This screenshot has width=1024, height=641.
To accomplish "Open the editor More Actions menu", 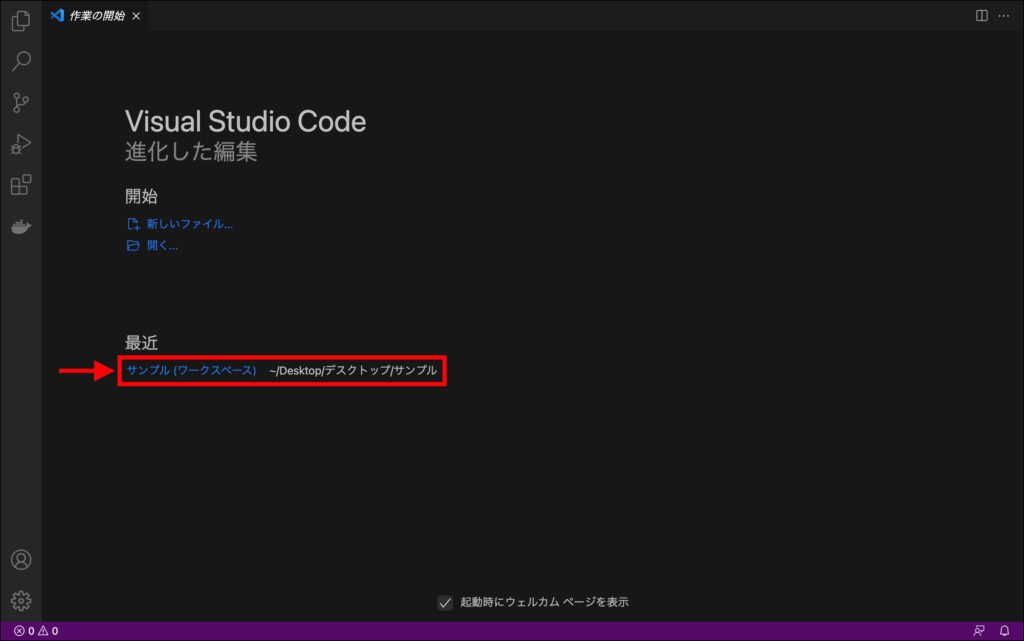I will point(1004,16).
